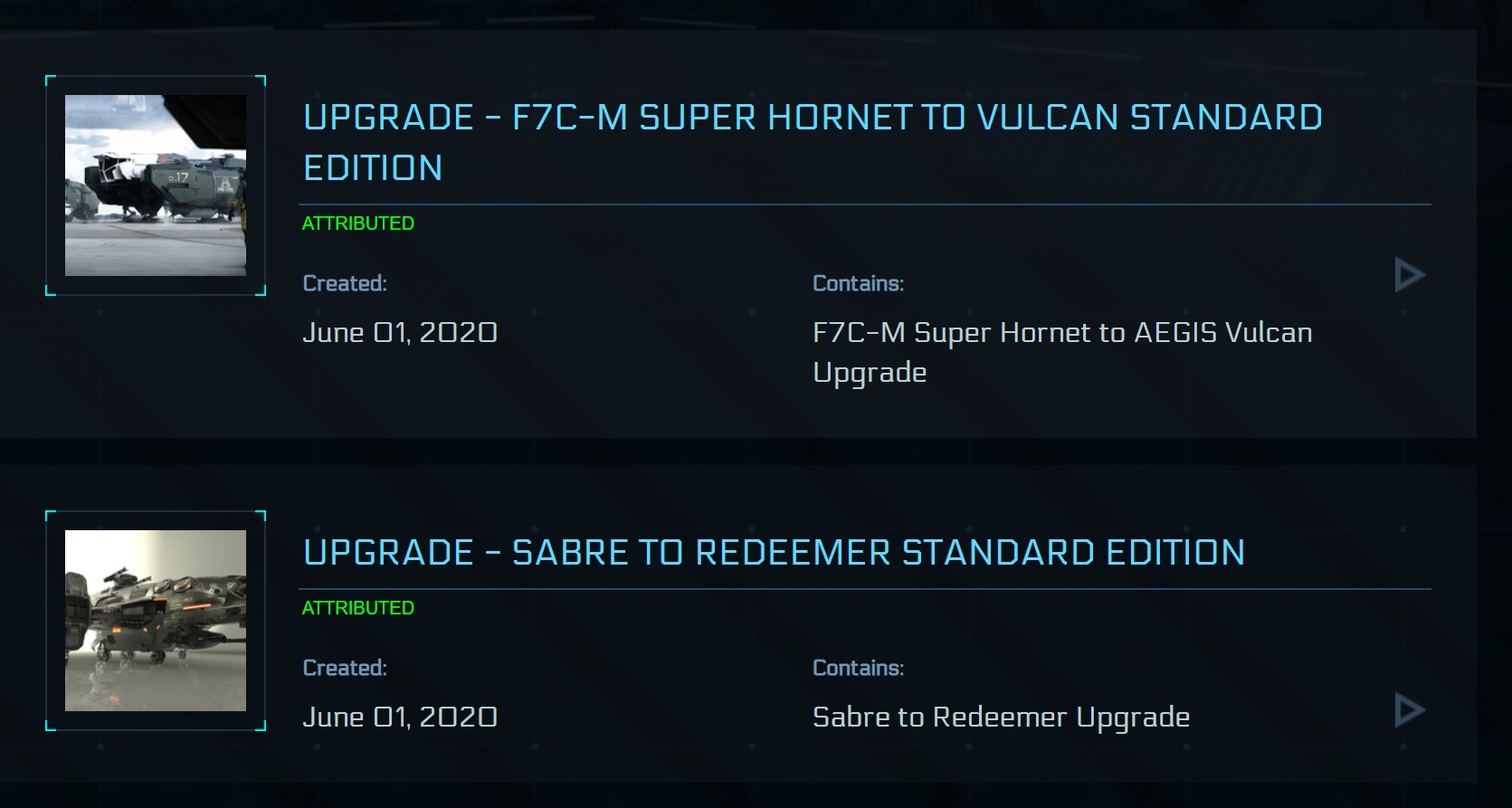Image resolution: width=1512 pixels, height=808 pixels.
Task: Click the word "Upgrade" on the Vulcan contents' second line
Action: (x=870, y=373)
